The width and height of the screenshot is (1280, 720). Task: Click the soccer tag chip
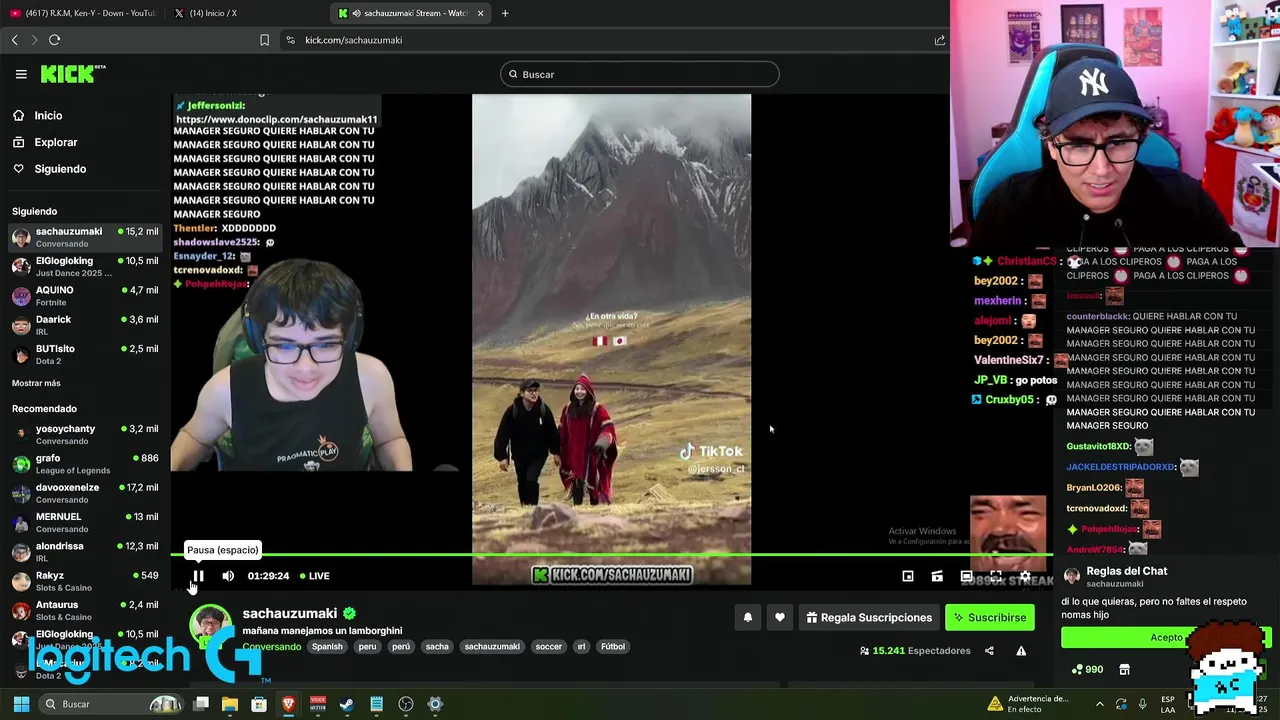click(548, 647)
